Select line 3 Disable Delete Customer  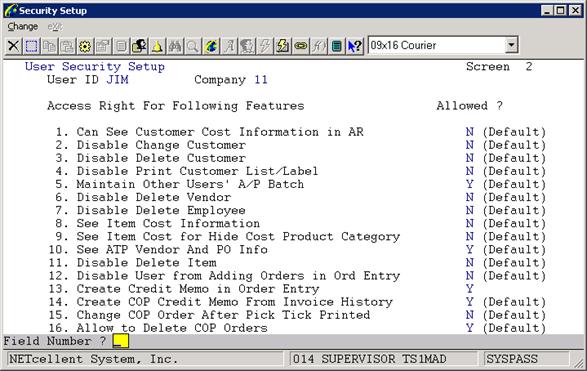(150, 158)
